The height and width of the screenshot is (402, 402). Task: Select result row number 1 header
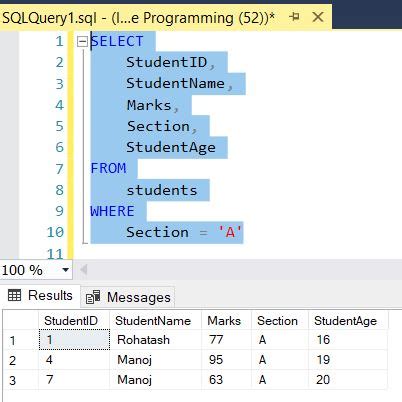click(x=21, y=340)
